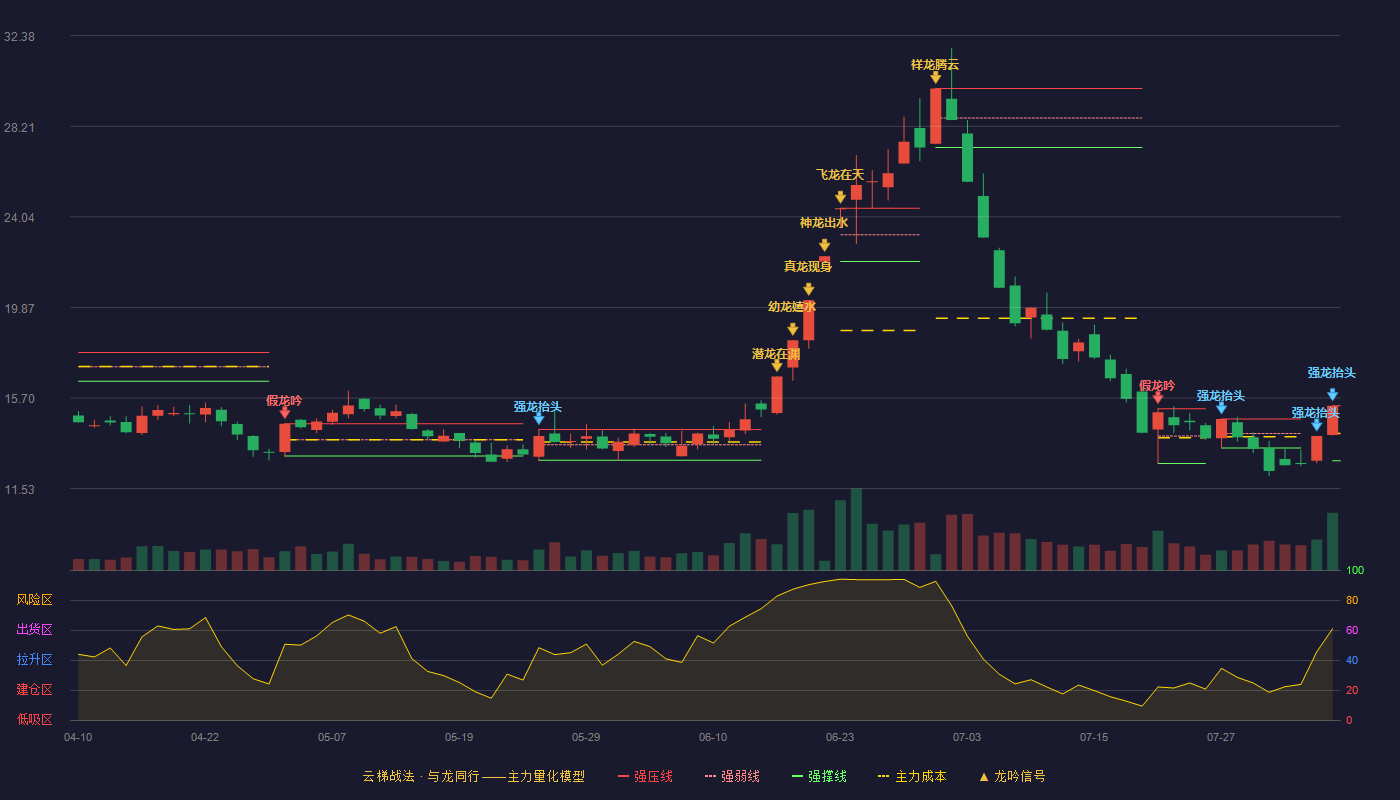Screen dimensions: 1400x800
Task: Click the topmost rightmost 强龙抬头 arrow
Action: tap(1332, 395)
